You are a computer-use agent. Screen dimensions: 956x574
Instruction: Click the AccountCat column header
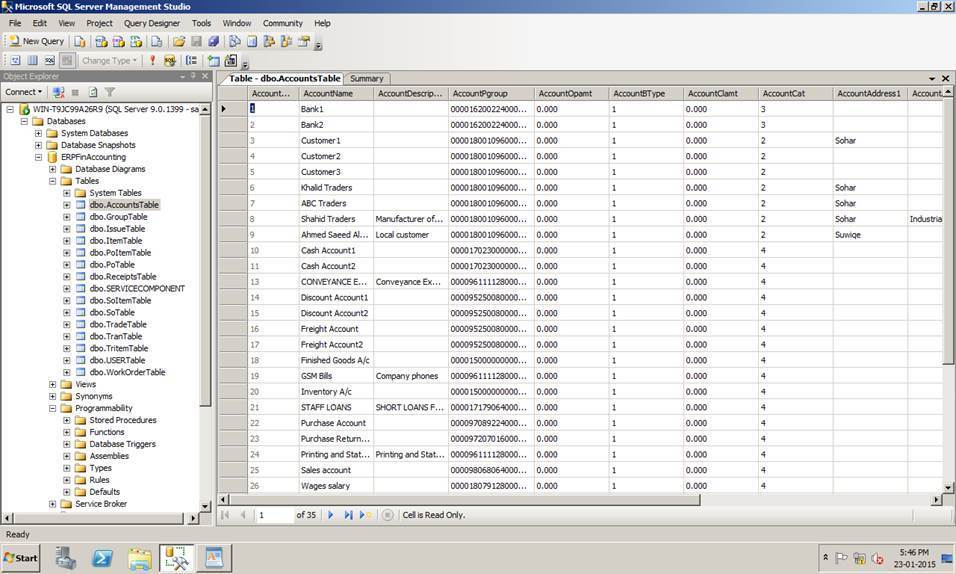795,93
